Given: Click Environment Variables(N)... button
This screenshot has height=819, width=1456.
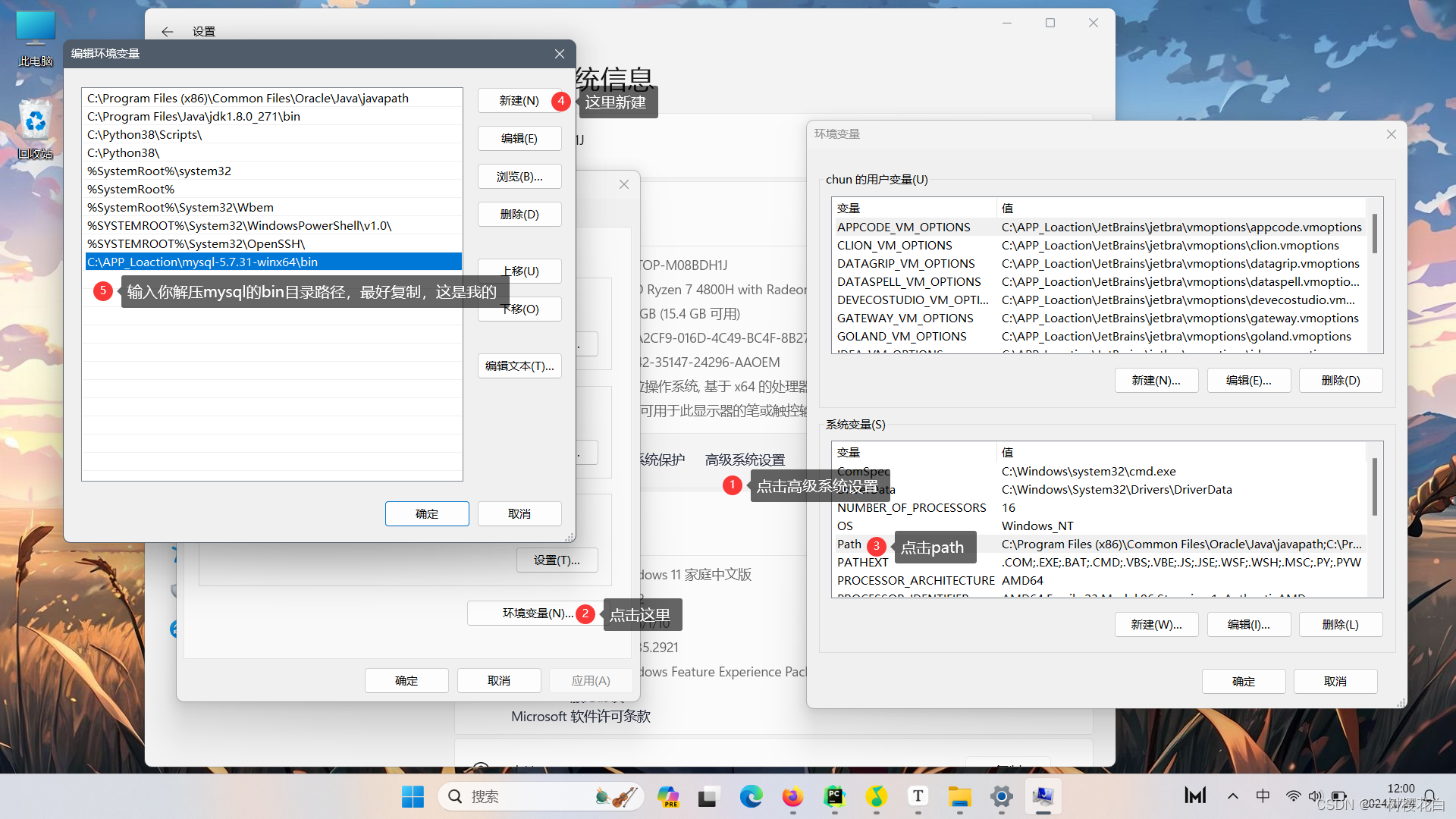Looking at the screenshot, I should (x=538, y=613).
